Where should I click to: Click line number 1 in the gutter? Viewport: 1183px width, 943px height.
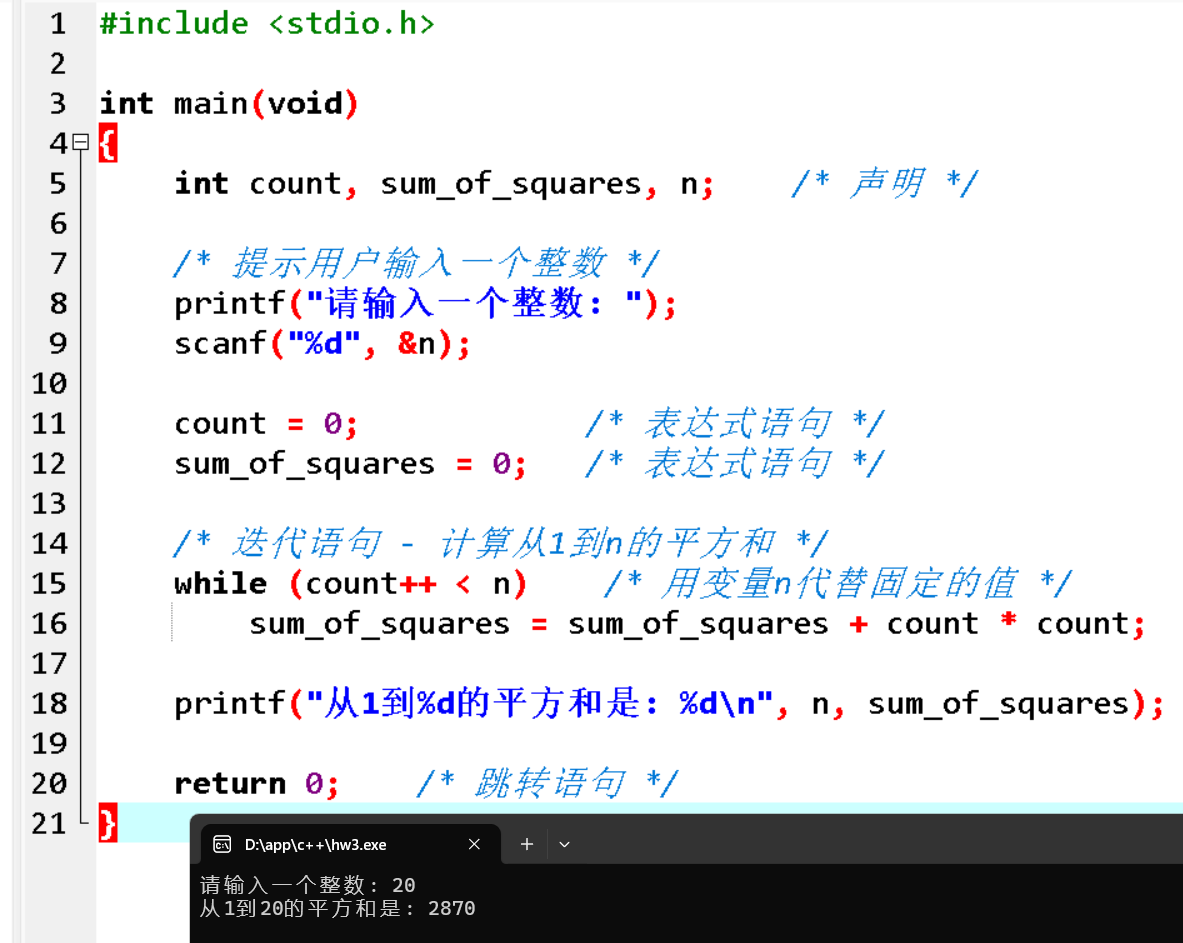tap(58, 24)
